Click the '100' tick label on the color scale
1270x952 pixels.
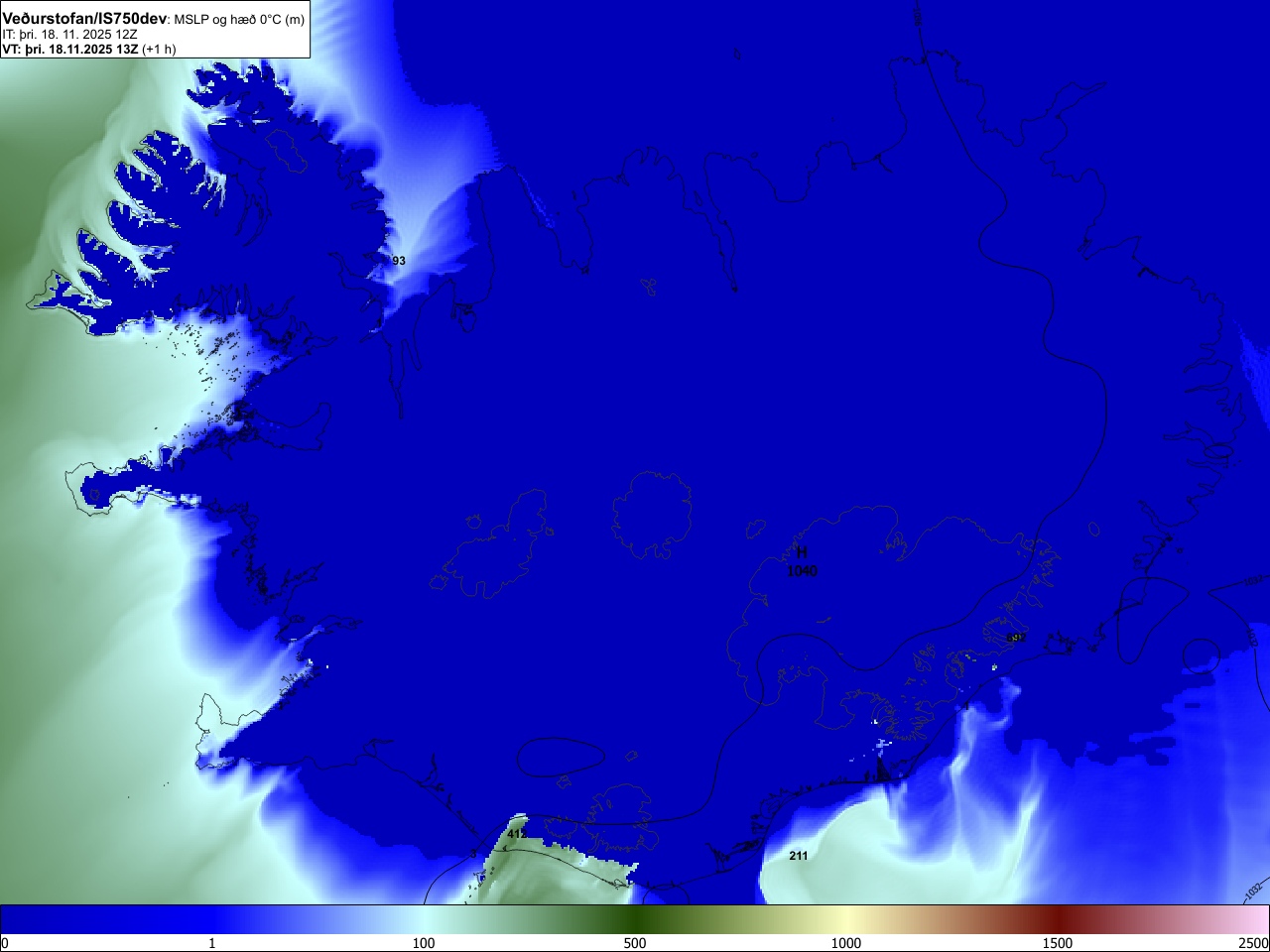424,943
